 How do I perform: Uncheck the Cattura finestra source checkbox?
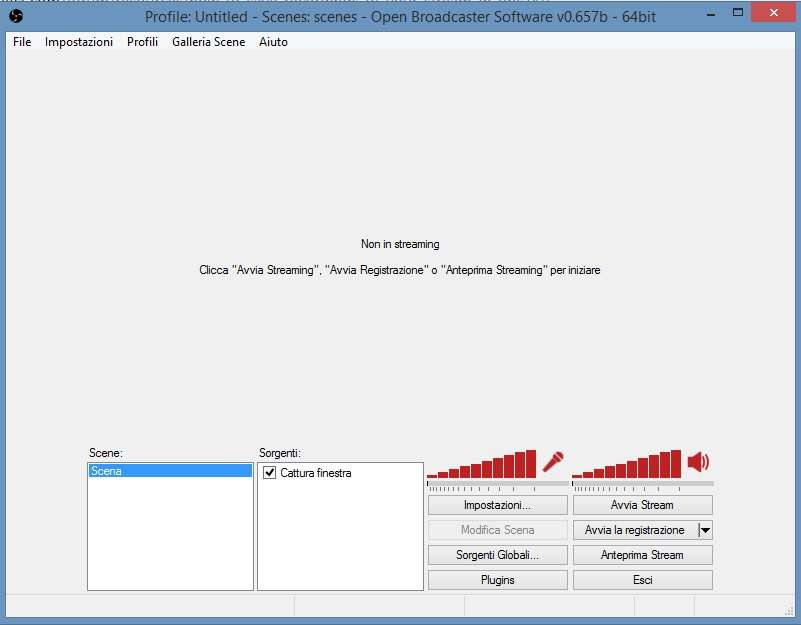(269, 473)
